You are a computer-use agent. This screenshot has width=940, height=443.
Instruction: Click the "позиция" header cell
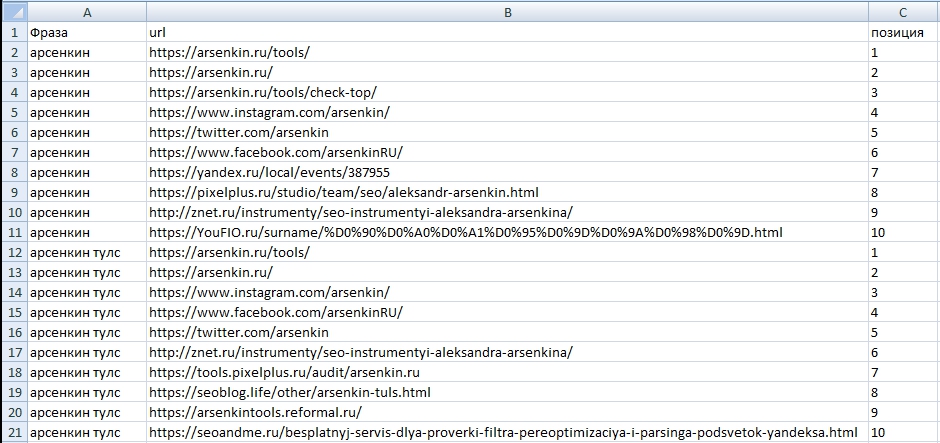coord(903,32)
